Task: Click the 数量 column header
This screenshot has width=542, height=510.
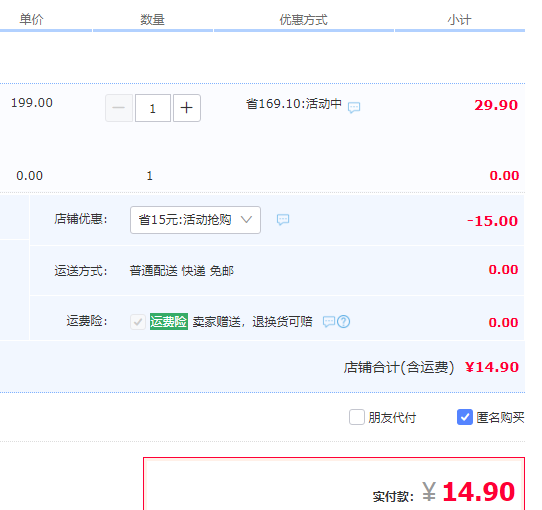Action: (152, 19)
